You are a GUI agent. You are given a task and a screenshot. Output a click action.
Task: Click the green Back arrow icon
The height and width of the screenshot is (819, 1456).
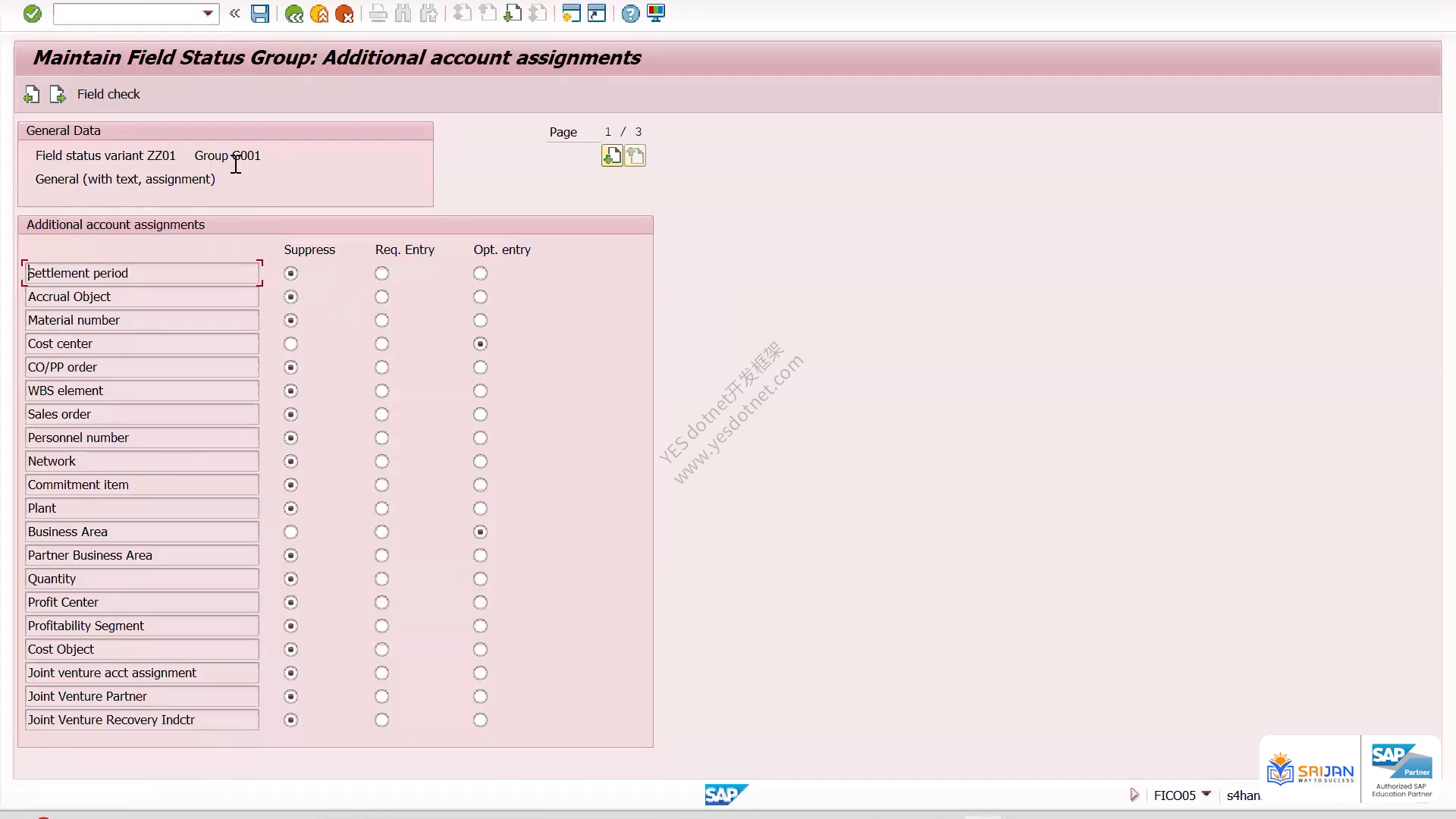coord(294,13)
